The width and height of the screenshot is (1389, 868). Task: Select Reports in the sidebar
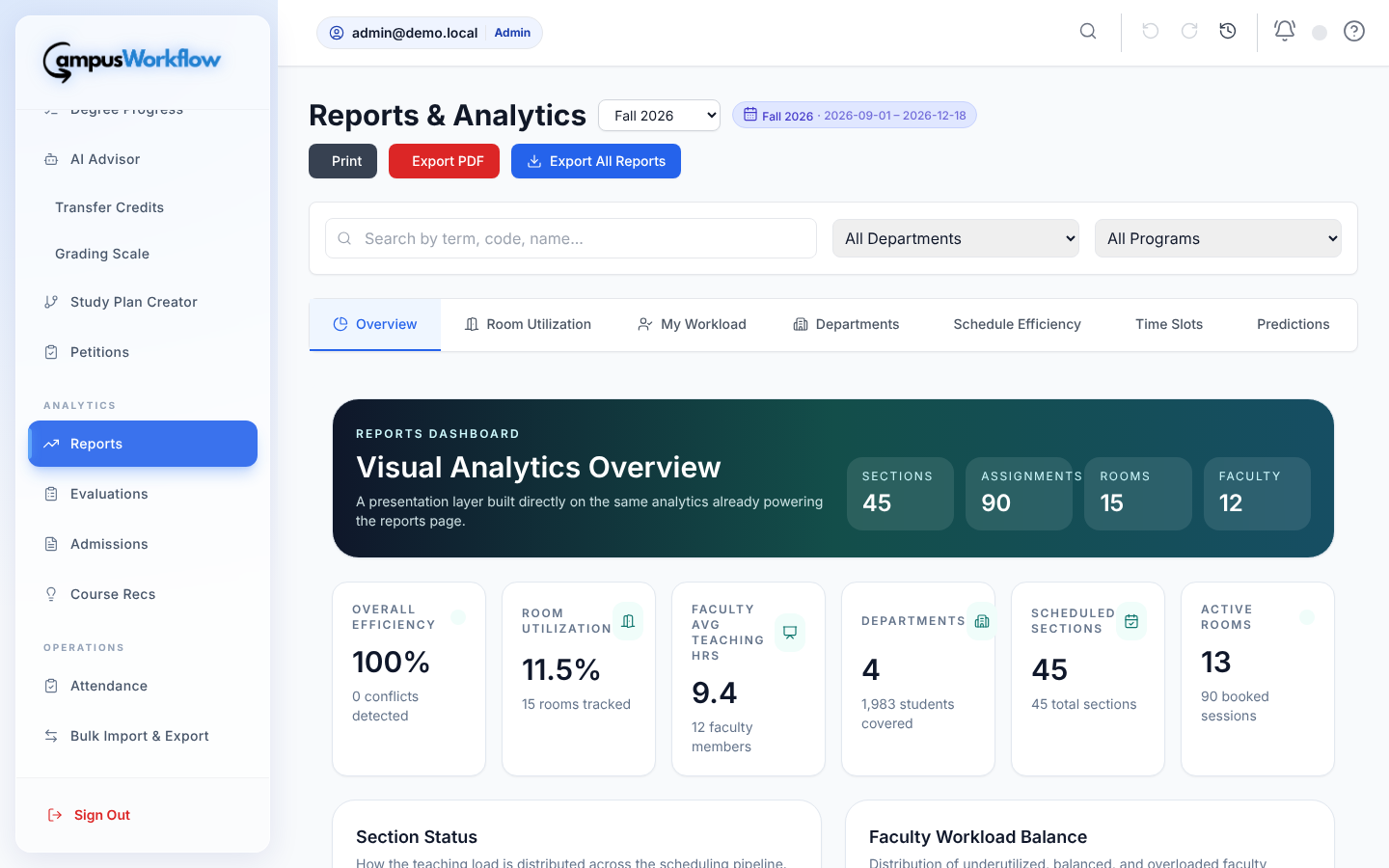[143, 444]
